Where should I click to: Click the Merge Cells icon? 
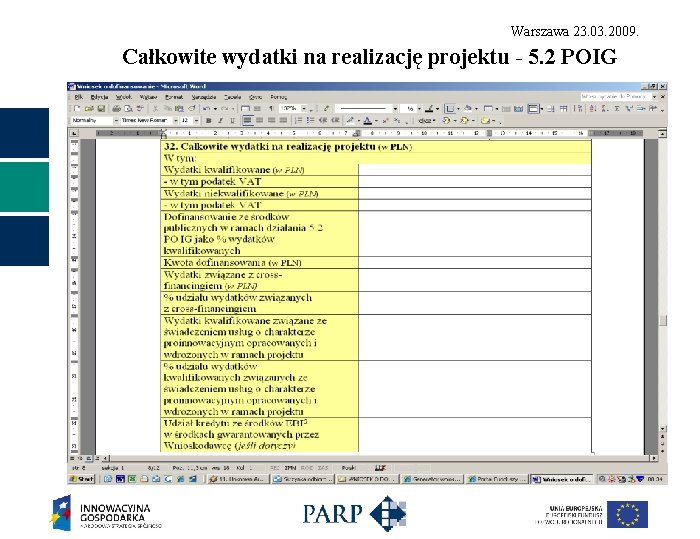click(x=506, y=108)
